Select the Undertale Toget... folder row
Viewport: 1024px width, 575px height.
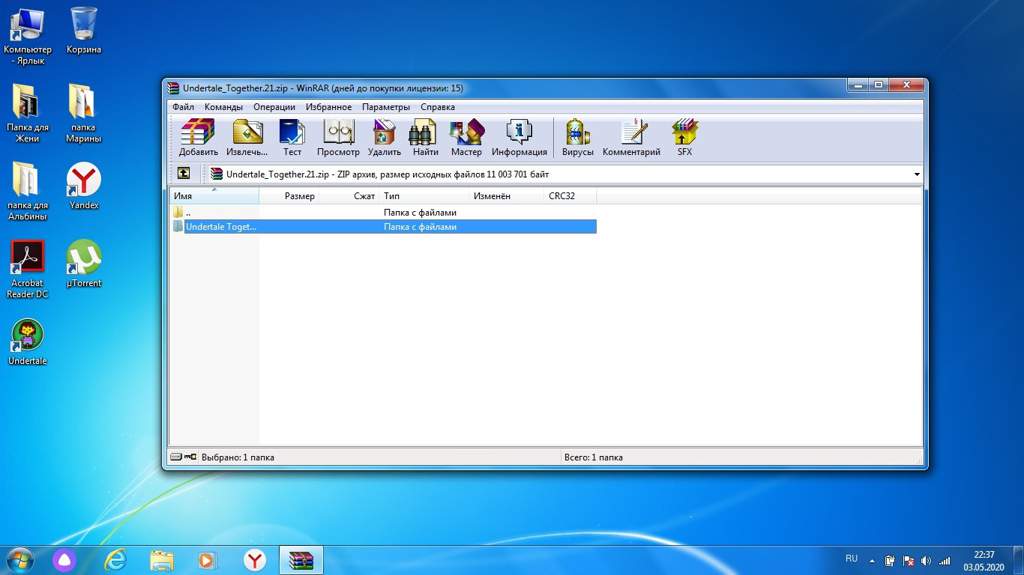383,227
